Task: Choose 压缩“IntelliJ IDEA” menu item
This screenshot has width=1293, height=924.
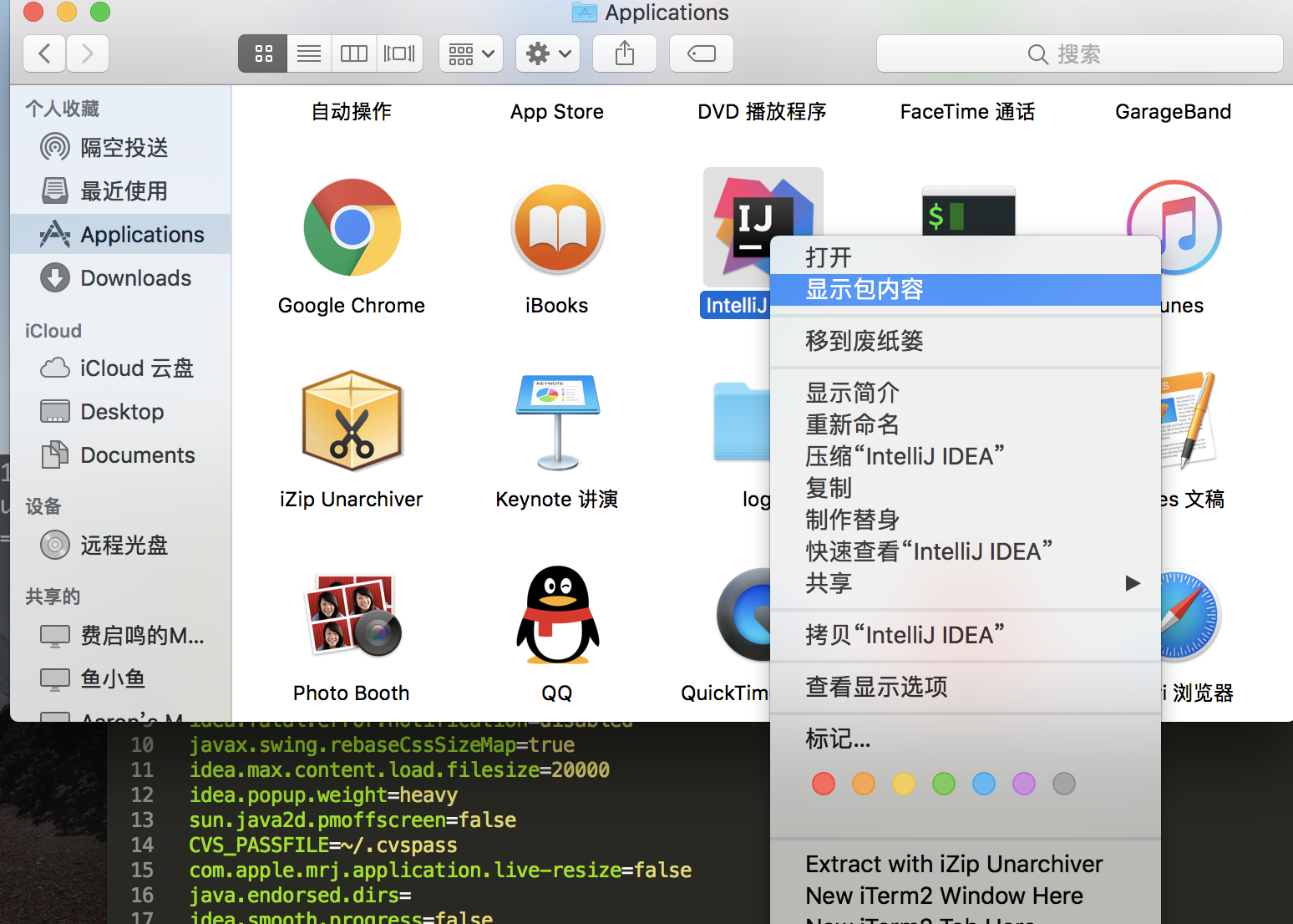Action: click(966, 456)
